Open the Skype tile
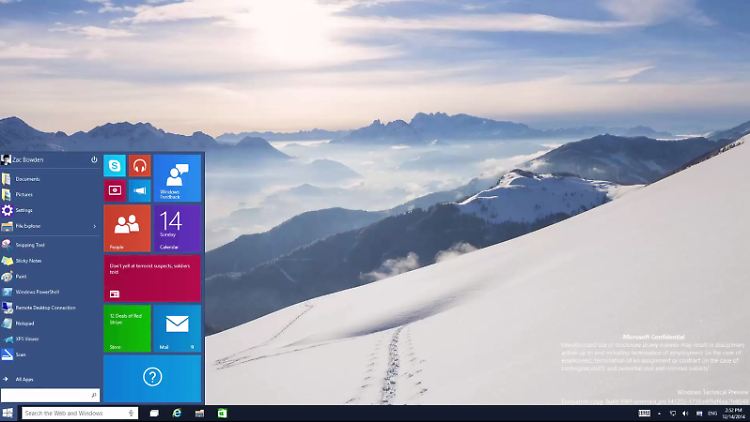The image size is (750, 422). pyautogui.click(x=115, y=166)
